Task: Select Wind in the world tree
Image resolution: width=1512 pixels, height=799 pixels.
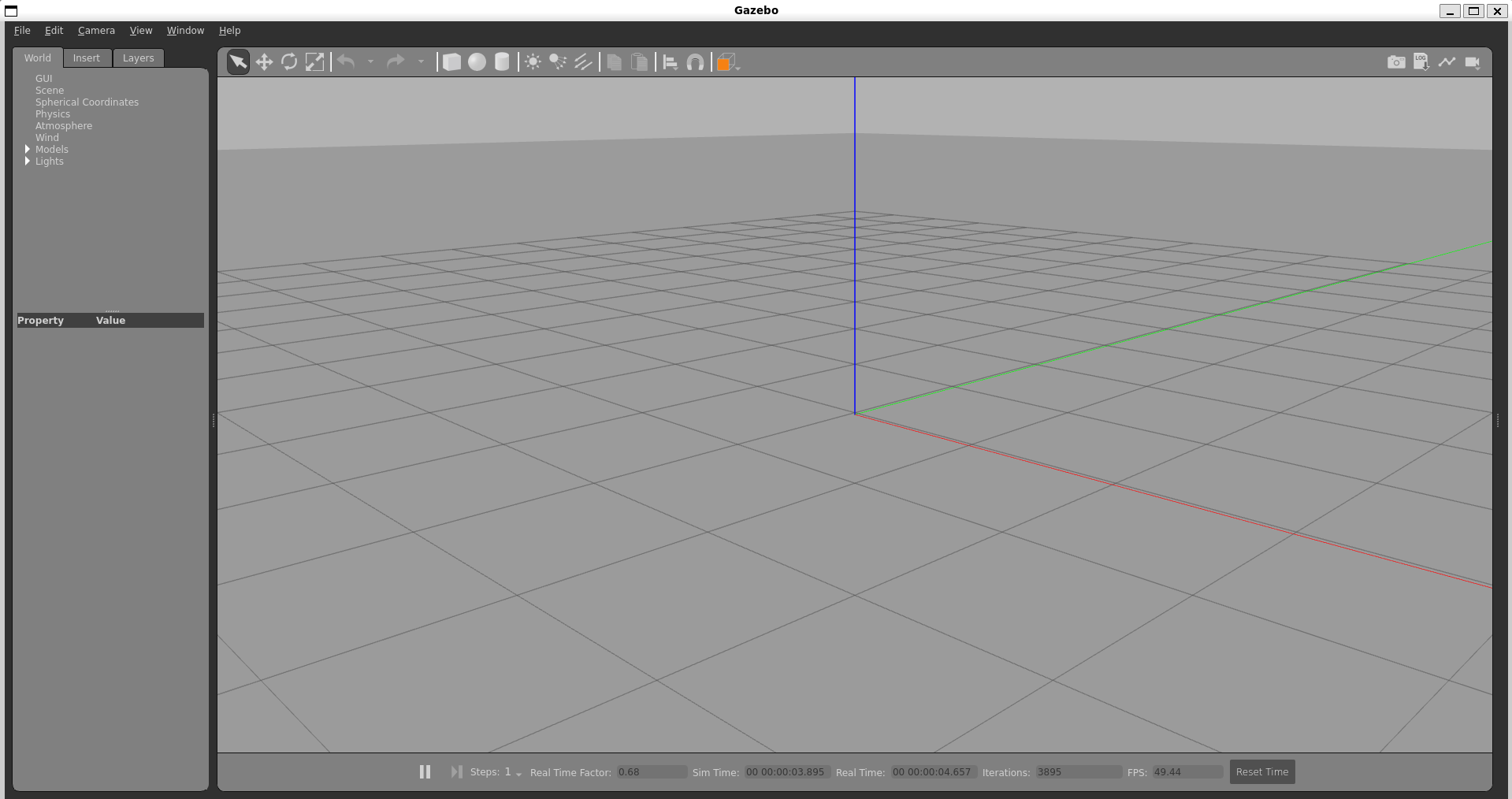Action: (x=47, y=138)
